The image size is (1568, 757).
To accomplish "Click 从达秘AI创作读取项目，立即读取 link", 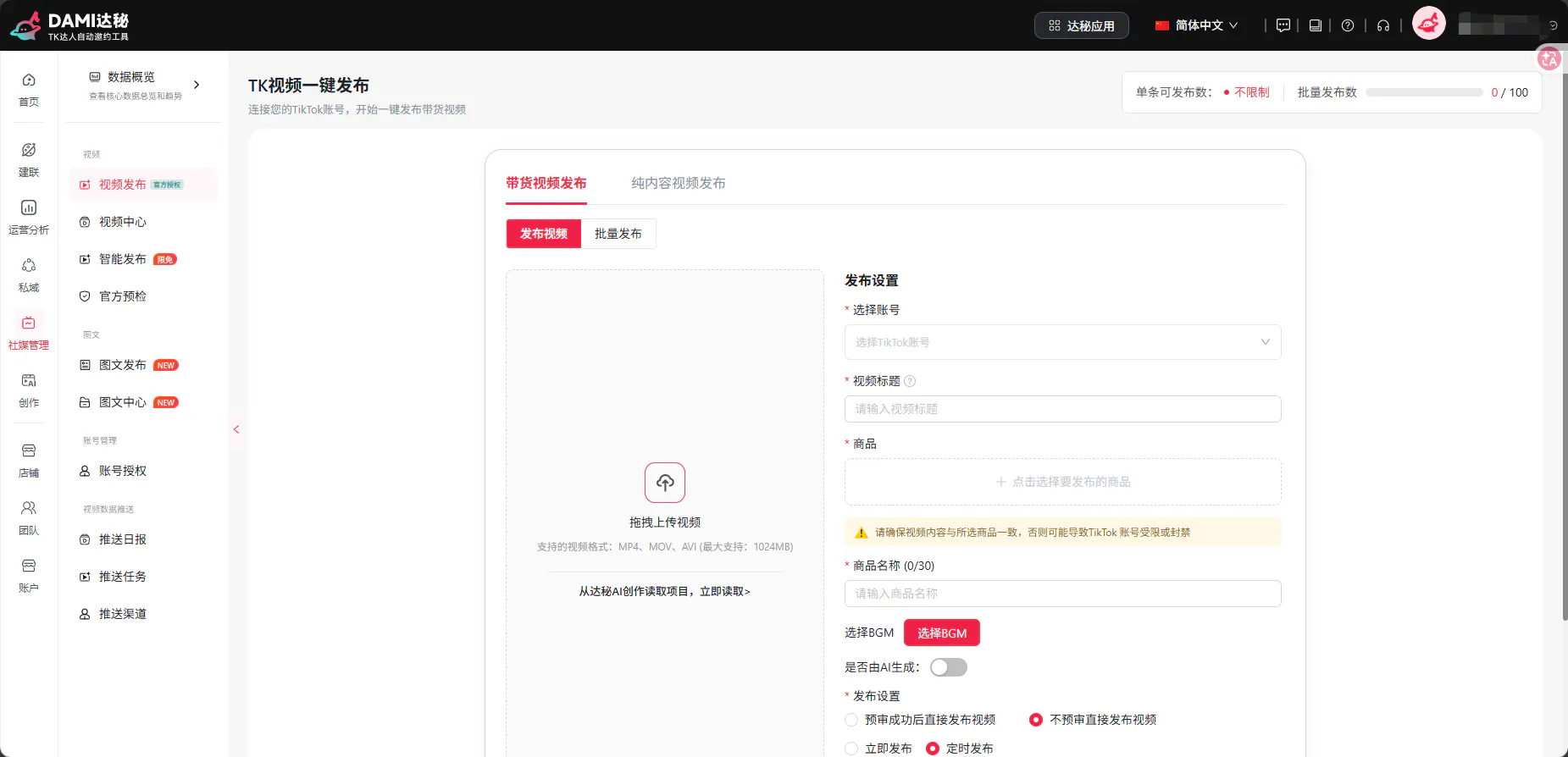I will click(x=665, y=592).
